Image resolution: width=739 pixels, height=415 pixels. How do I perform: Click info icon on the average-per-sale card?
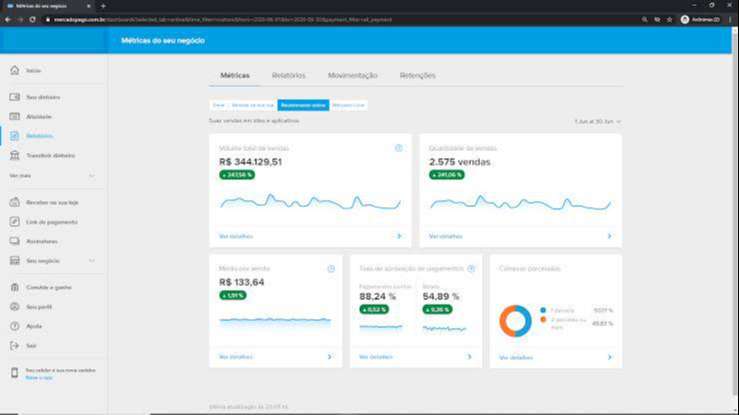click(331, 269)
